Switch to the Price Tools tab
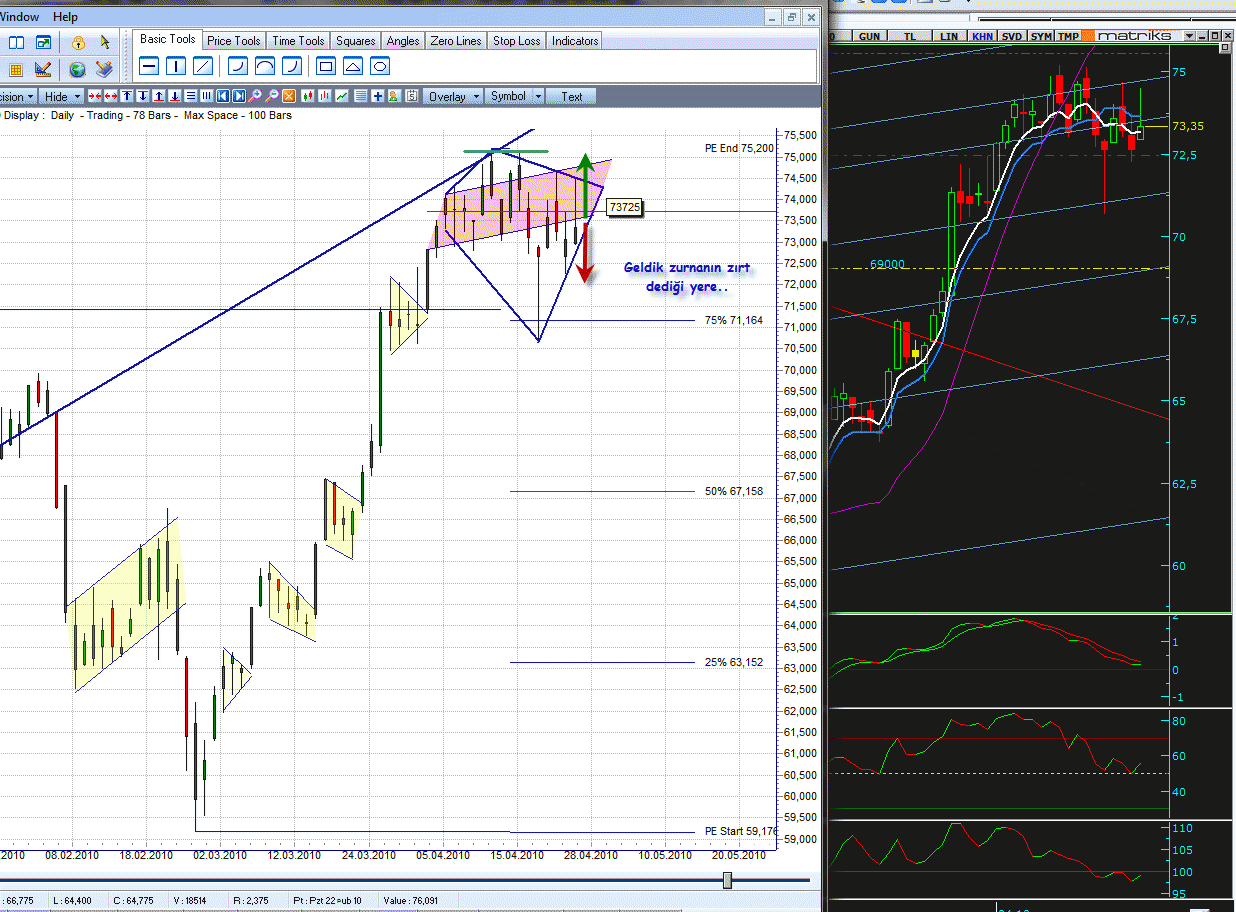 click(233, 41)
